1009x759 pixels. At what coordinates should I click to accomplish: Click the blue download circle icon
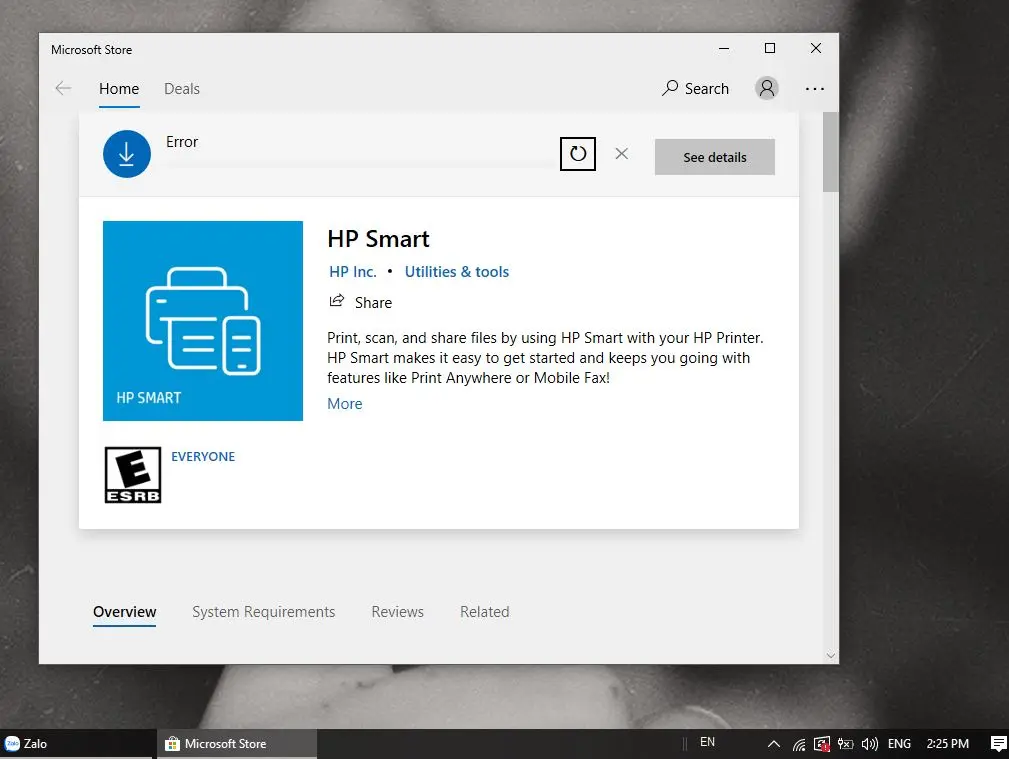pos(127,154)
